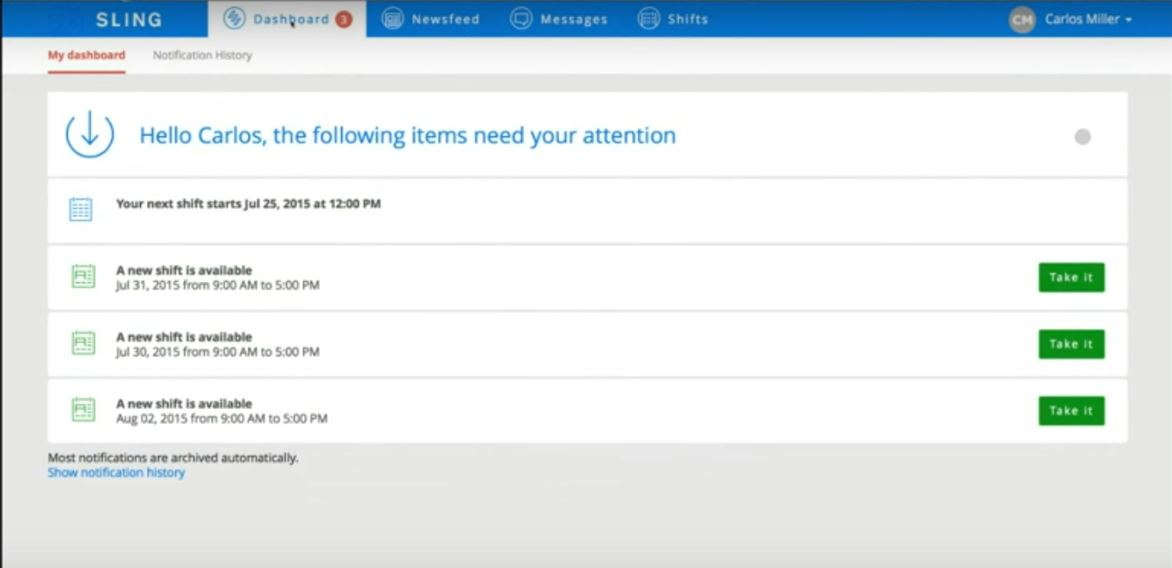
Task: Take the Jul 30 available shift
Action: pyautogui.click(x=1071, y=344)
